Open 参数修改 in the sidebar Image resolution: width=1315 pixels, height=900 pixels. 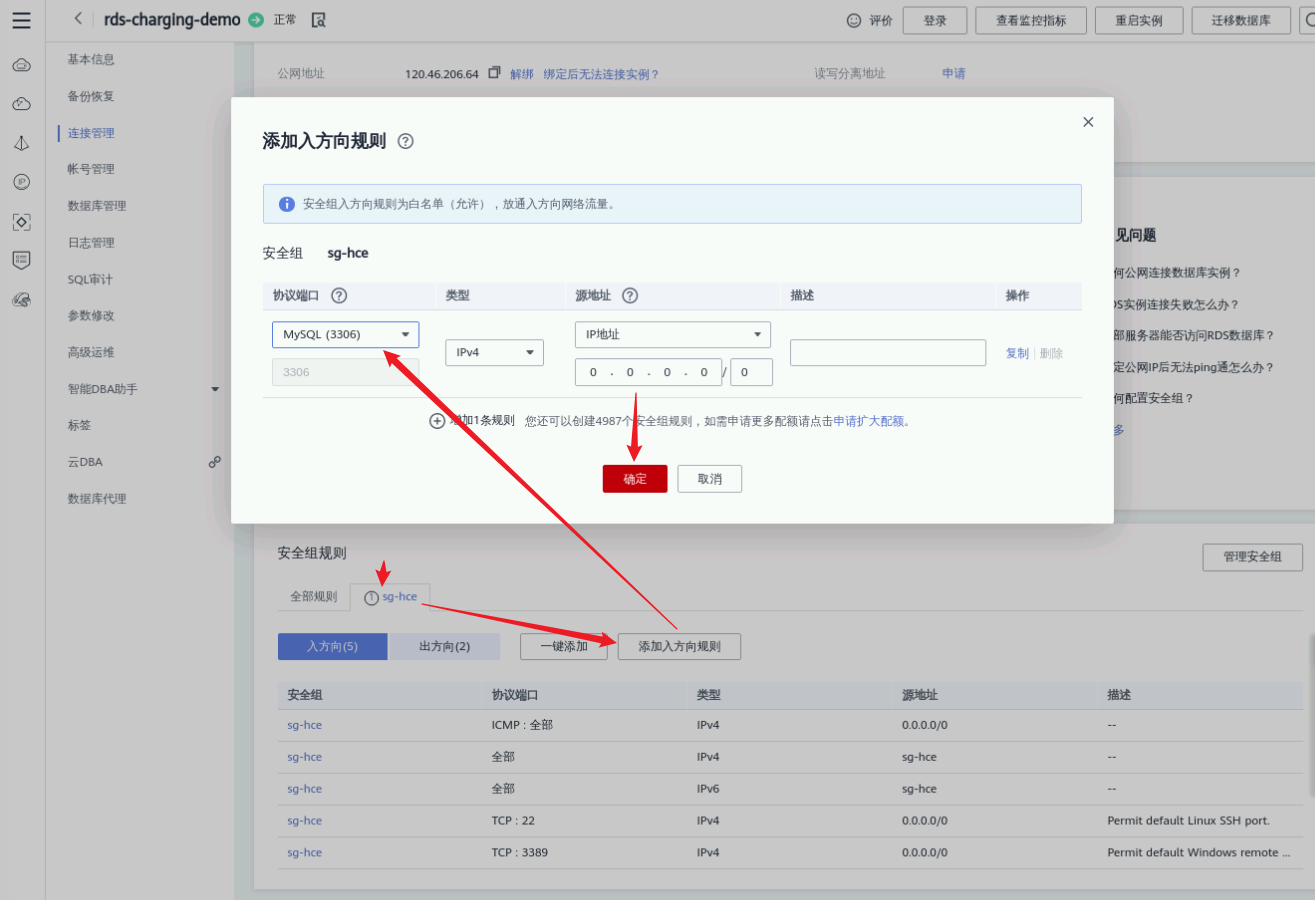tap(91, 316)
